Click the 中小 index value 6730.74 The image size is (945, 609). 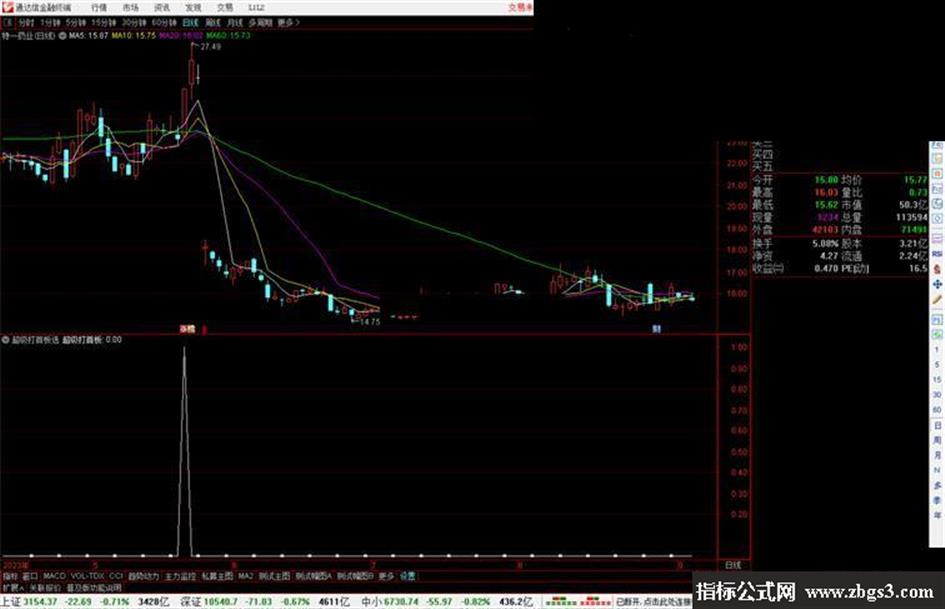[x=399, y=602]
